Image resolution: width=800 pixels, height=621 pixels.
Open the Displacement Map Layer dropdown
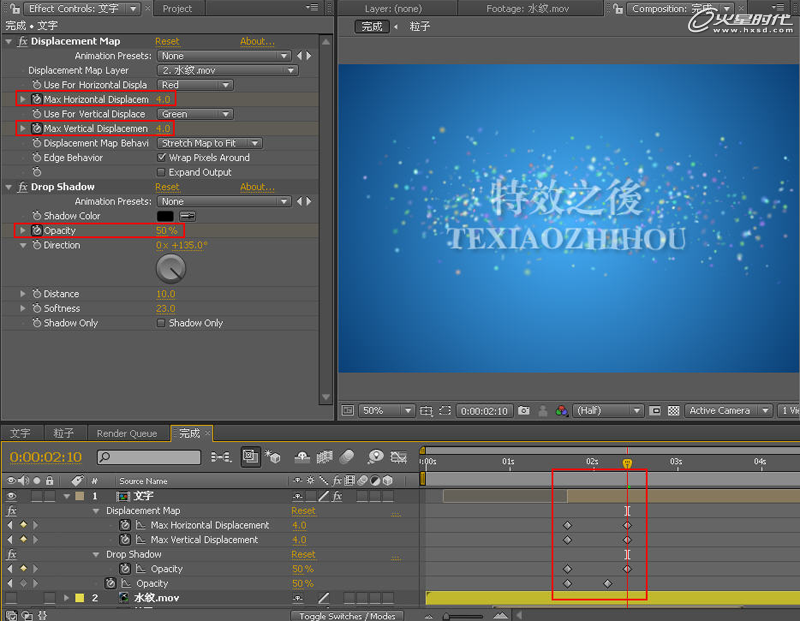[229, 71]
